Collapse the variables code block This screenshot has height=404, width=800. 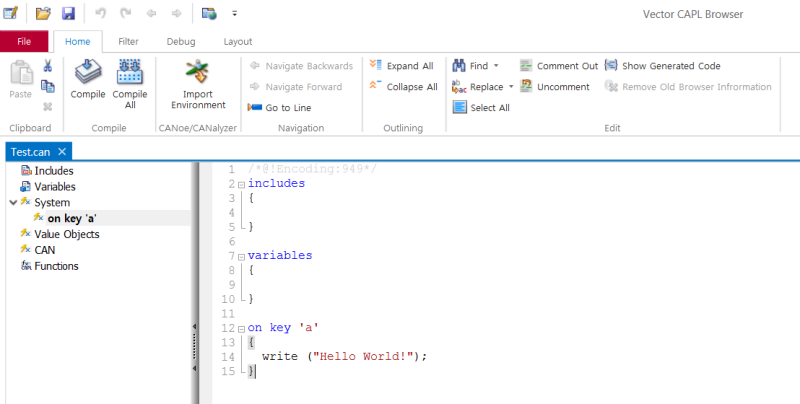[x=242, y=257]
